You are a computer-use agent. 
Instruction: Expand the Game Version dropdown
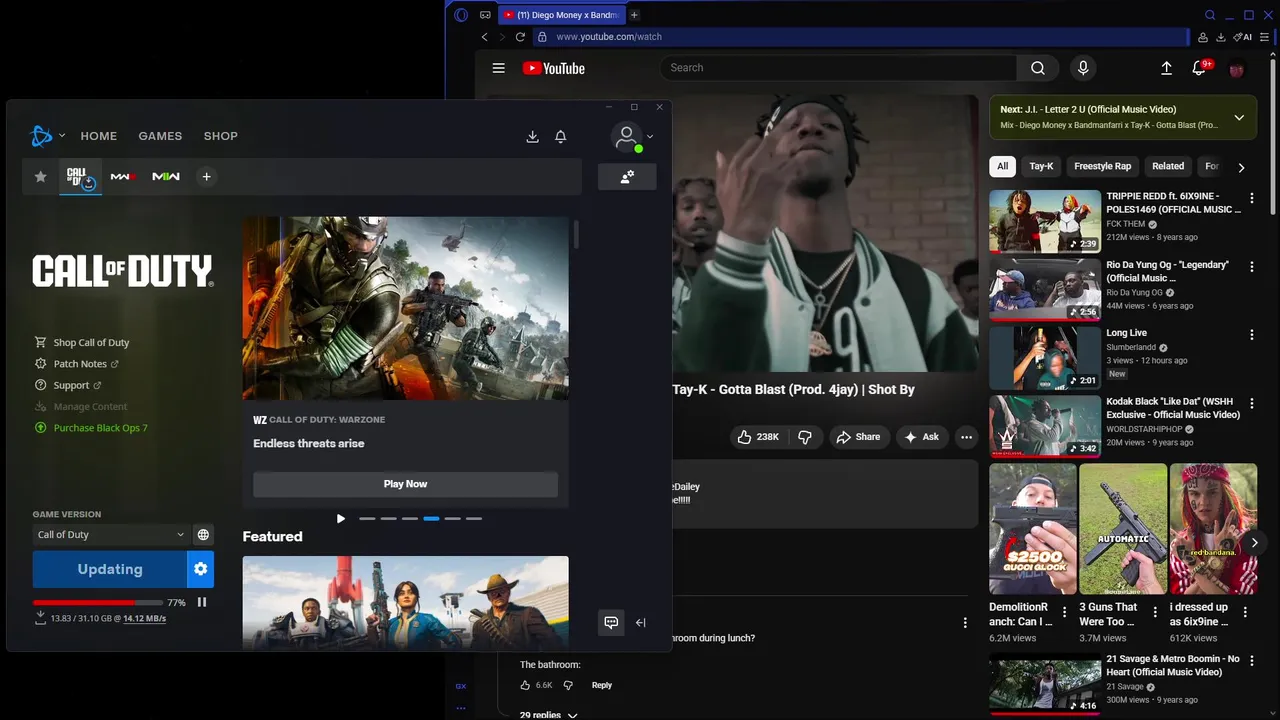point(110,535)
